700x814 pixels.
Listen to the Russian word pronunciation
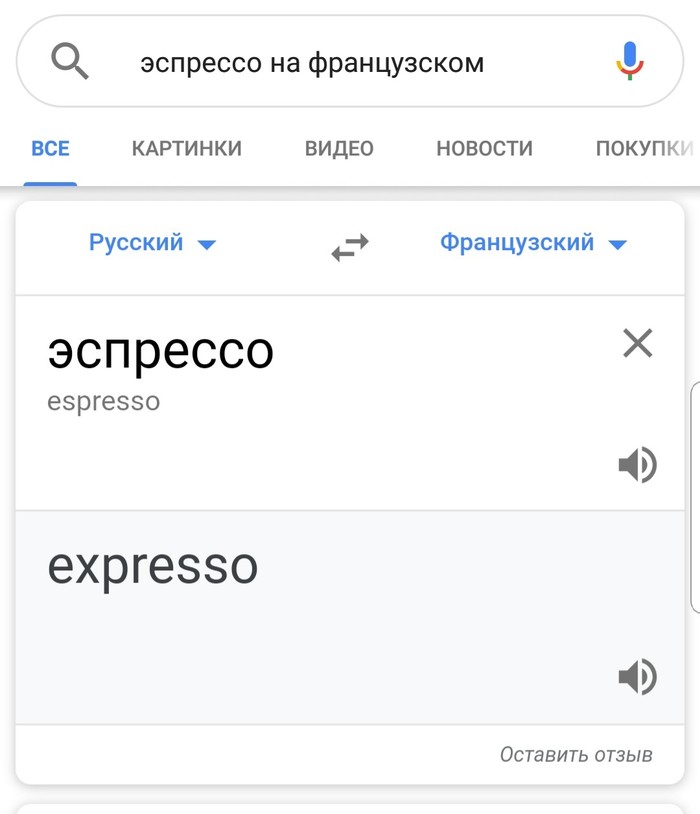[x=637, y=465]
